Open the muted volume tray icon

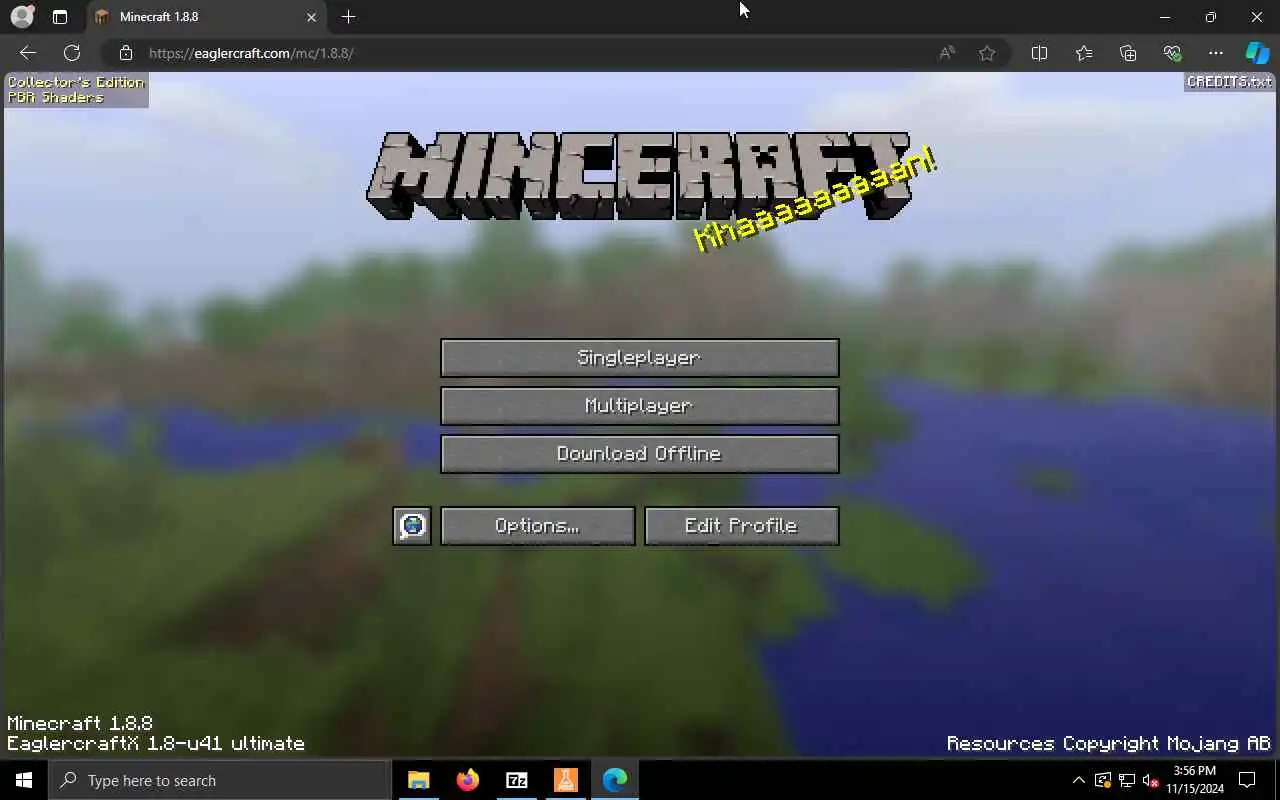click(x=1151, y=780)
